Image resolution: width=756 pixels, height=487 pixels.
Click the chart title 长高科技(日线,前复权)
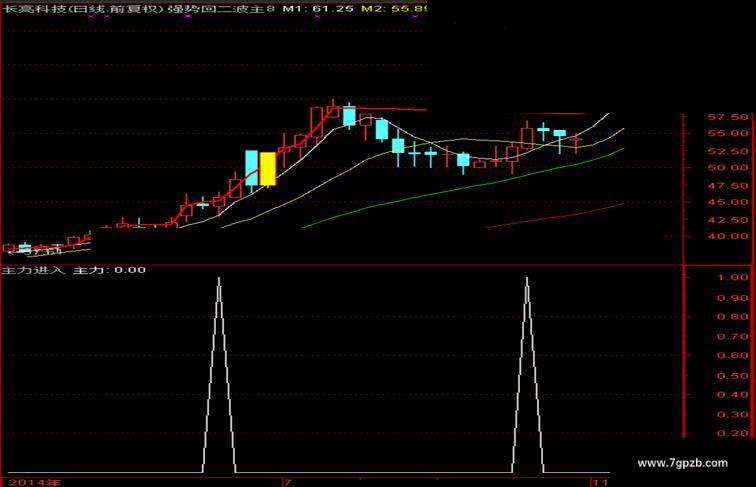click(x=83, y=8)
